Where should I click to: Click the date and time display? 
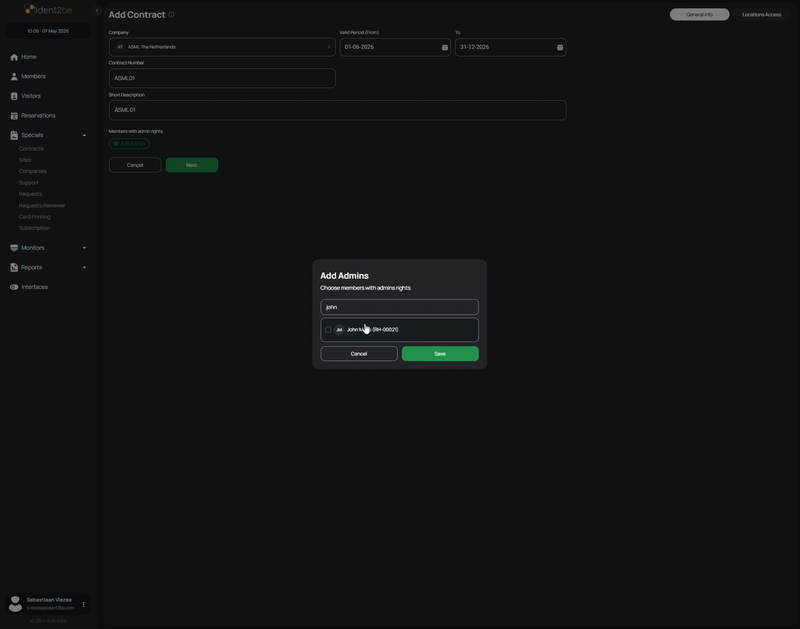(x=48, y=31)
